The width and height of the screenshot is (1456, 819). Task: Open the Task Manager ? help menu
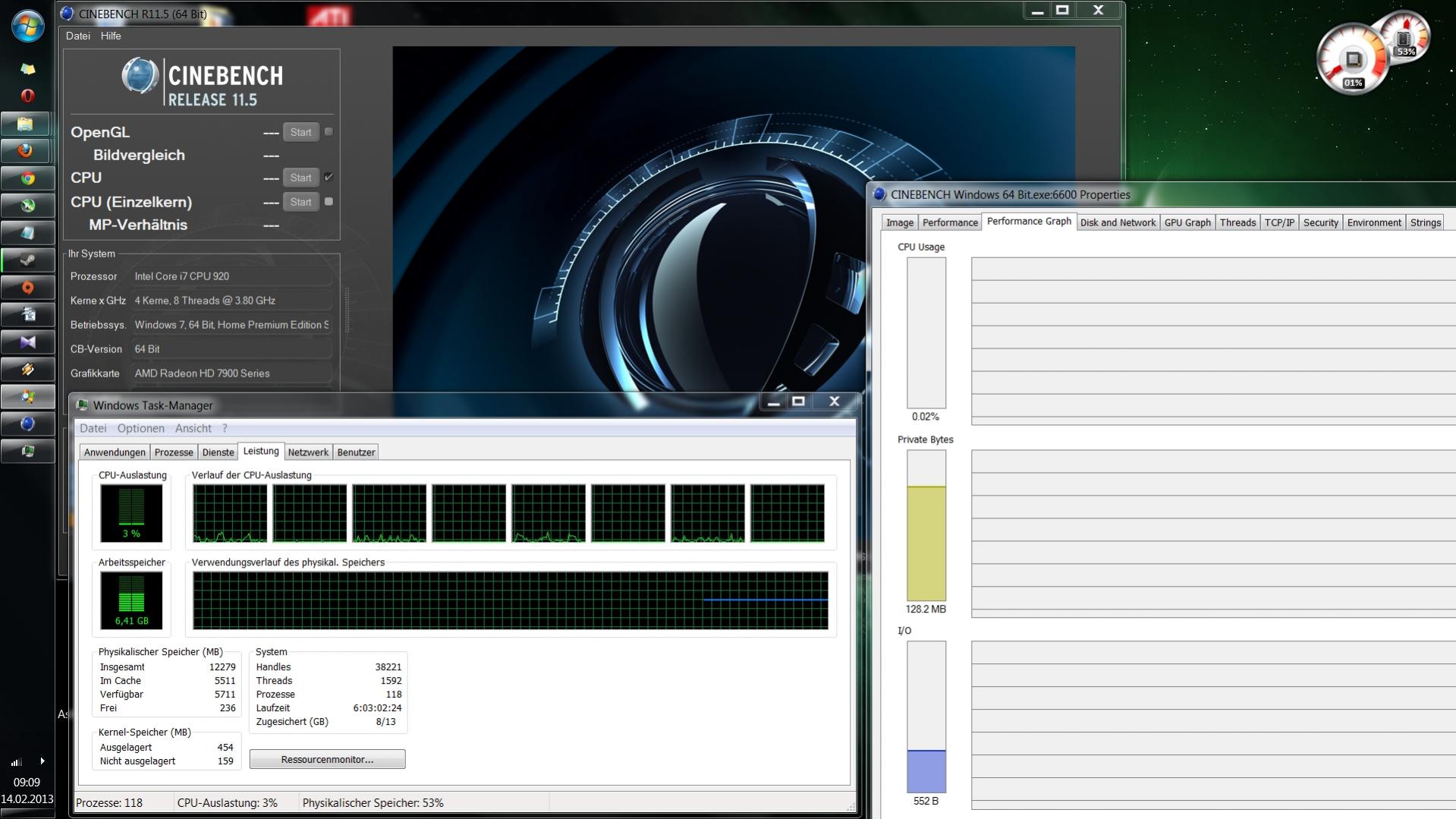coord(225,428)
